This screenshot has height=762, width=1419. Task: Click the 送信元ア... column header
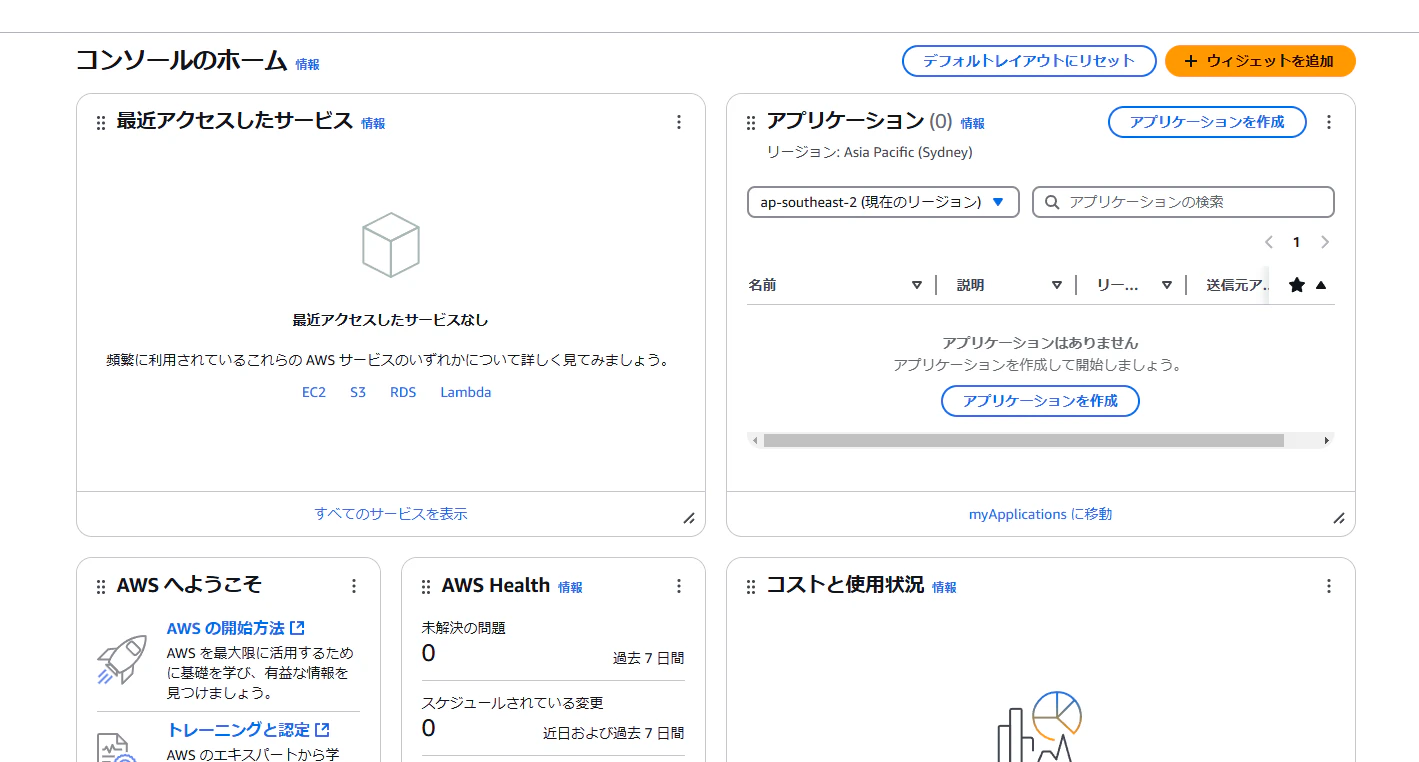(1238, 285)
